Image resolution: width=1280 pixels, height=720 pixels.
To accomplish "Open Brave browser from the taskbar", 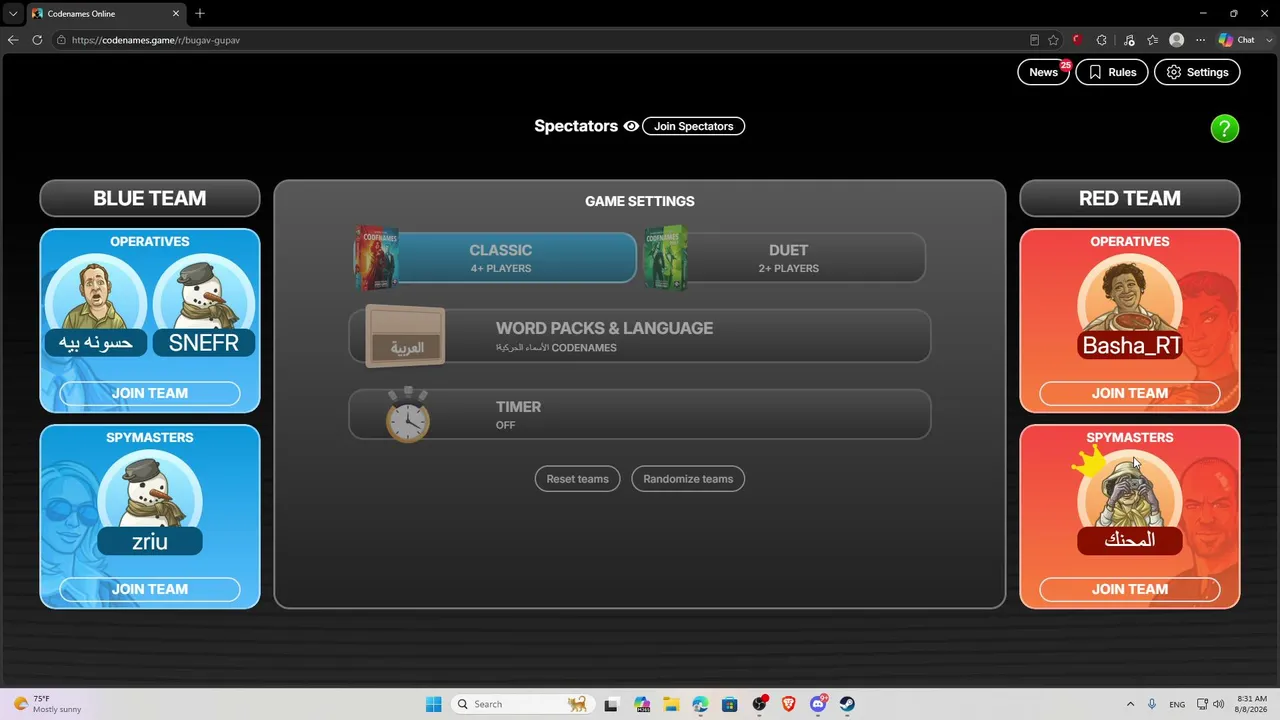I will pos(788,704).
